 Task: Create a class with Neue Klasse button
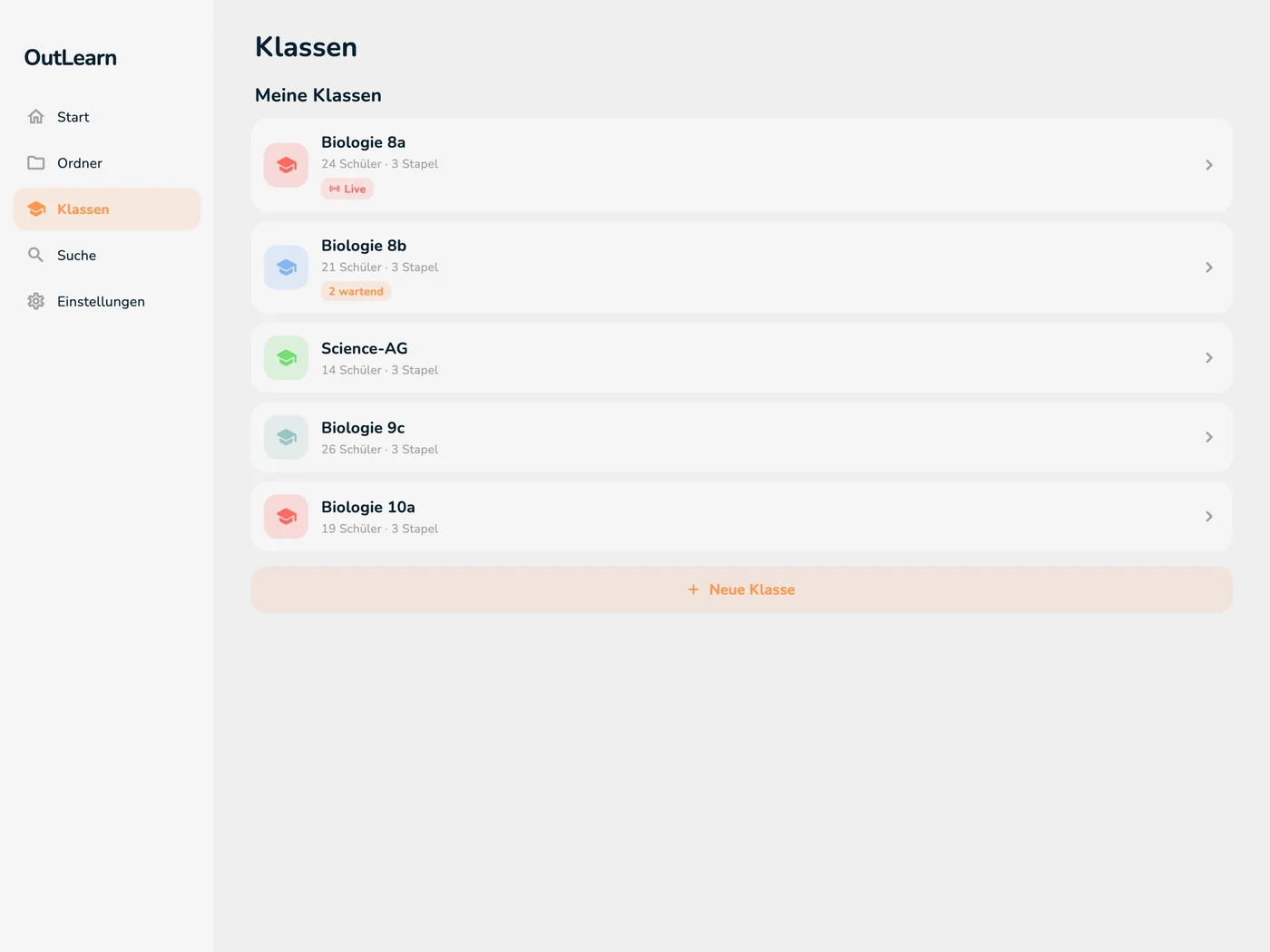(742, 589)
